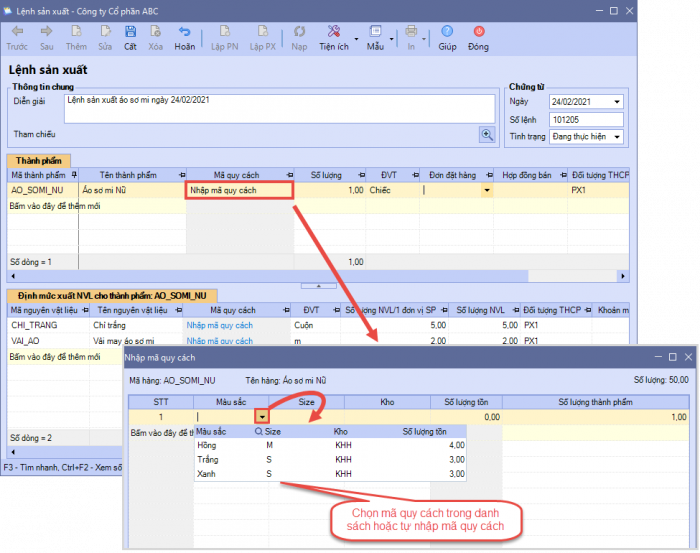
Task: Choose the Hồng row in color list
Action: (207, 445)
